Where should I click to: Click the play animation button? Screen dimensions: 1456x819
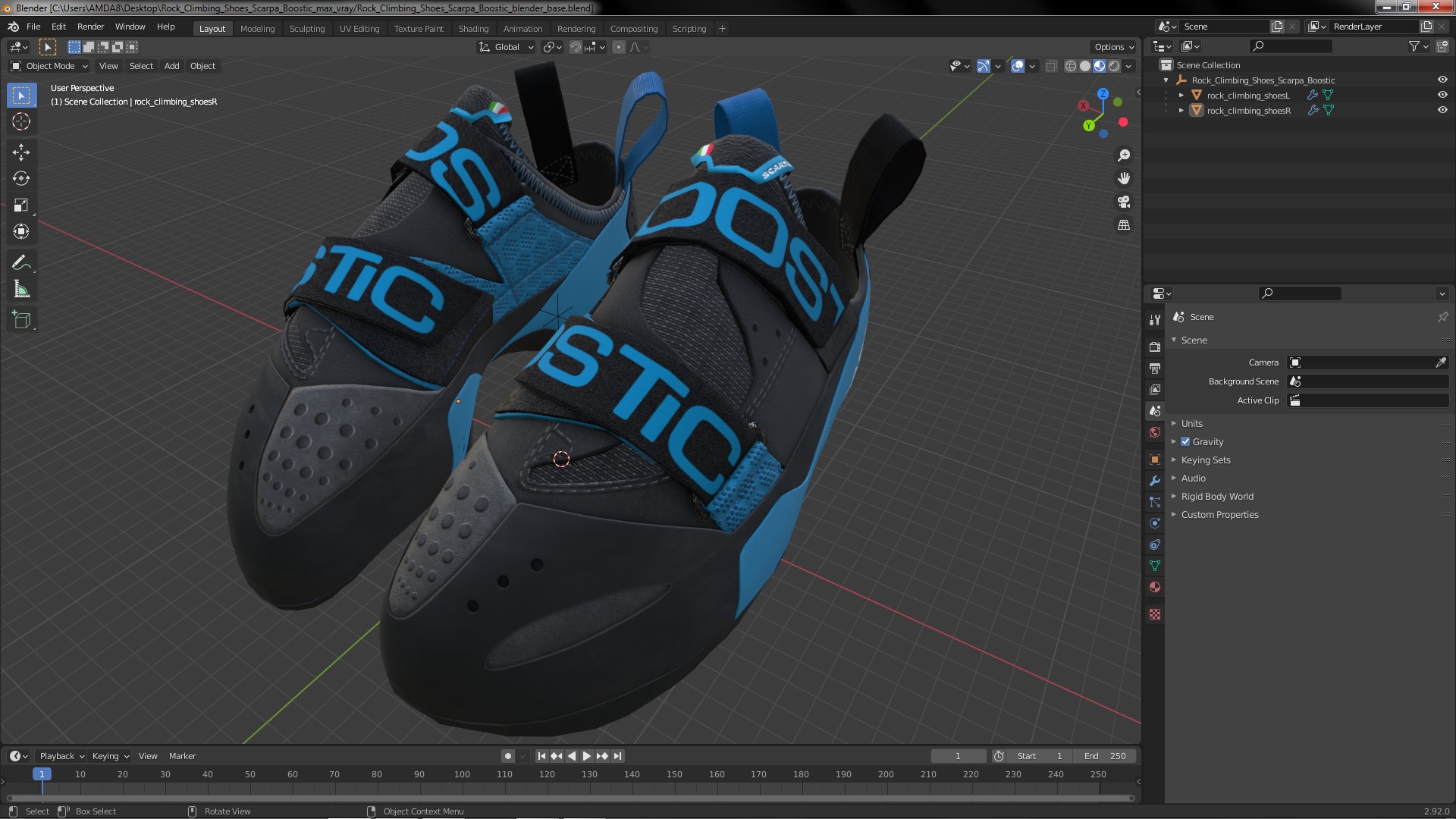[587, 756]
